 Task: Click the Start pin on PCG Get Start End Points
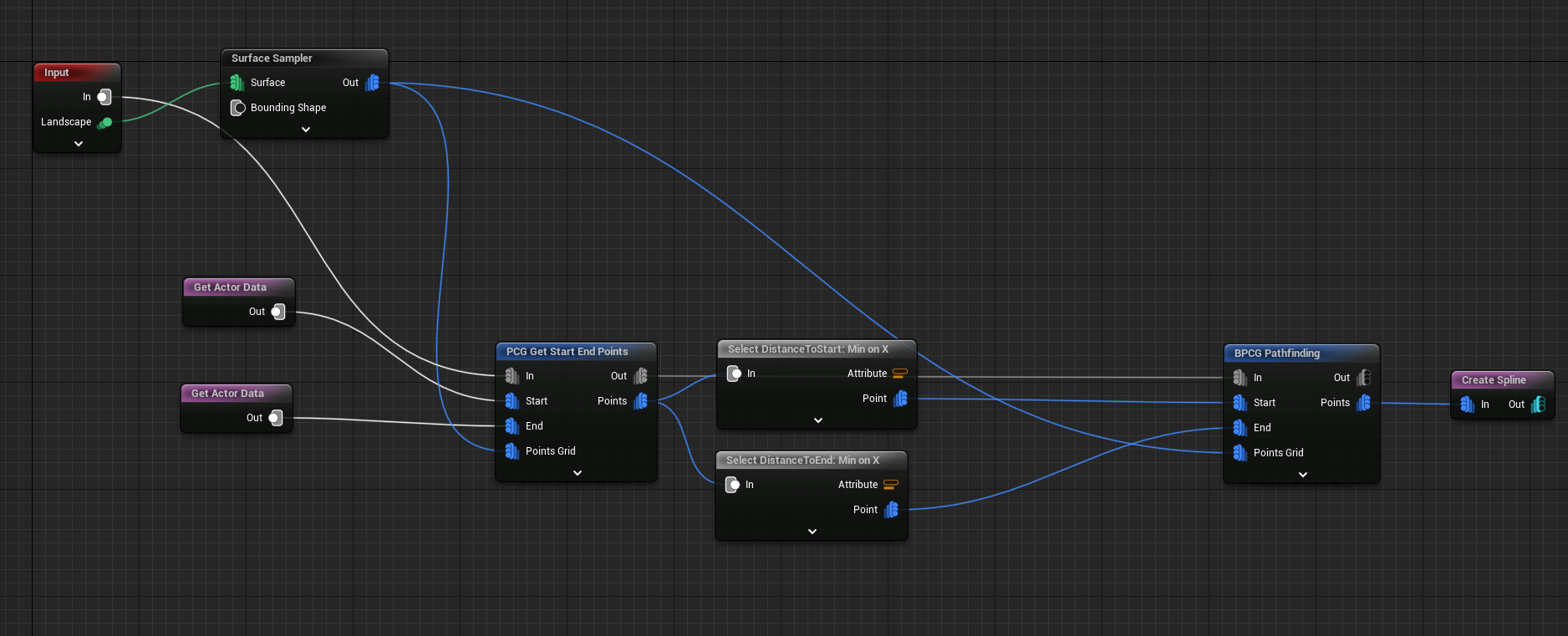tap(512, 401)
